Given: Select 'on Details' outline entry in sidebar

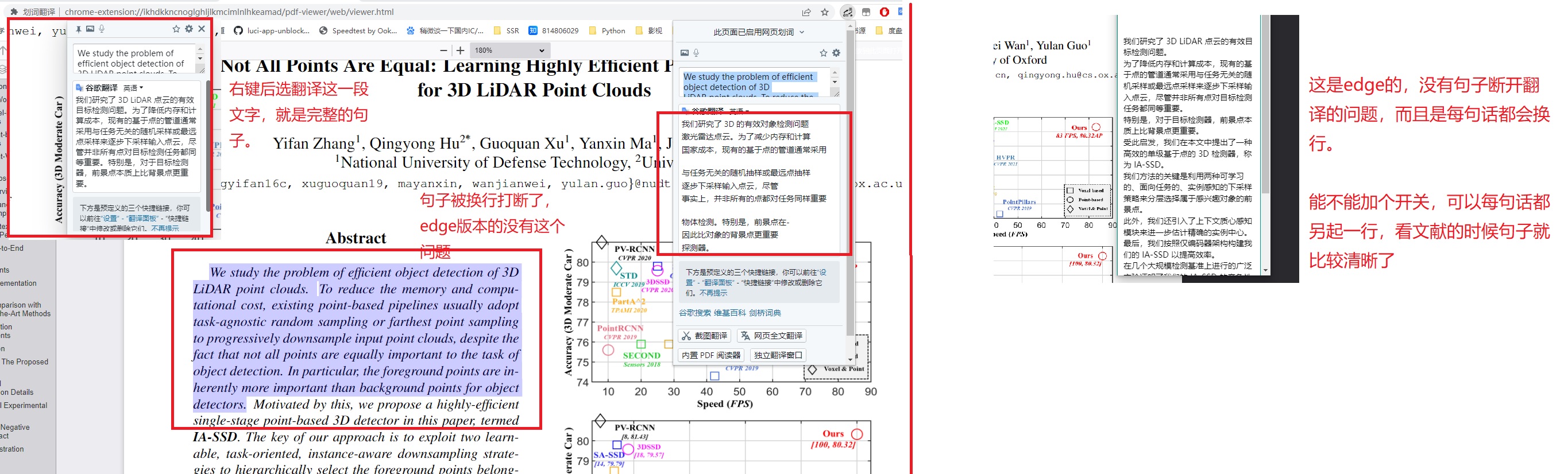Looking at the screenshot, I should pyautogui.click(x=17, y=393).
